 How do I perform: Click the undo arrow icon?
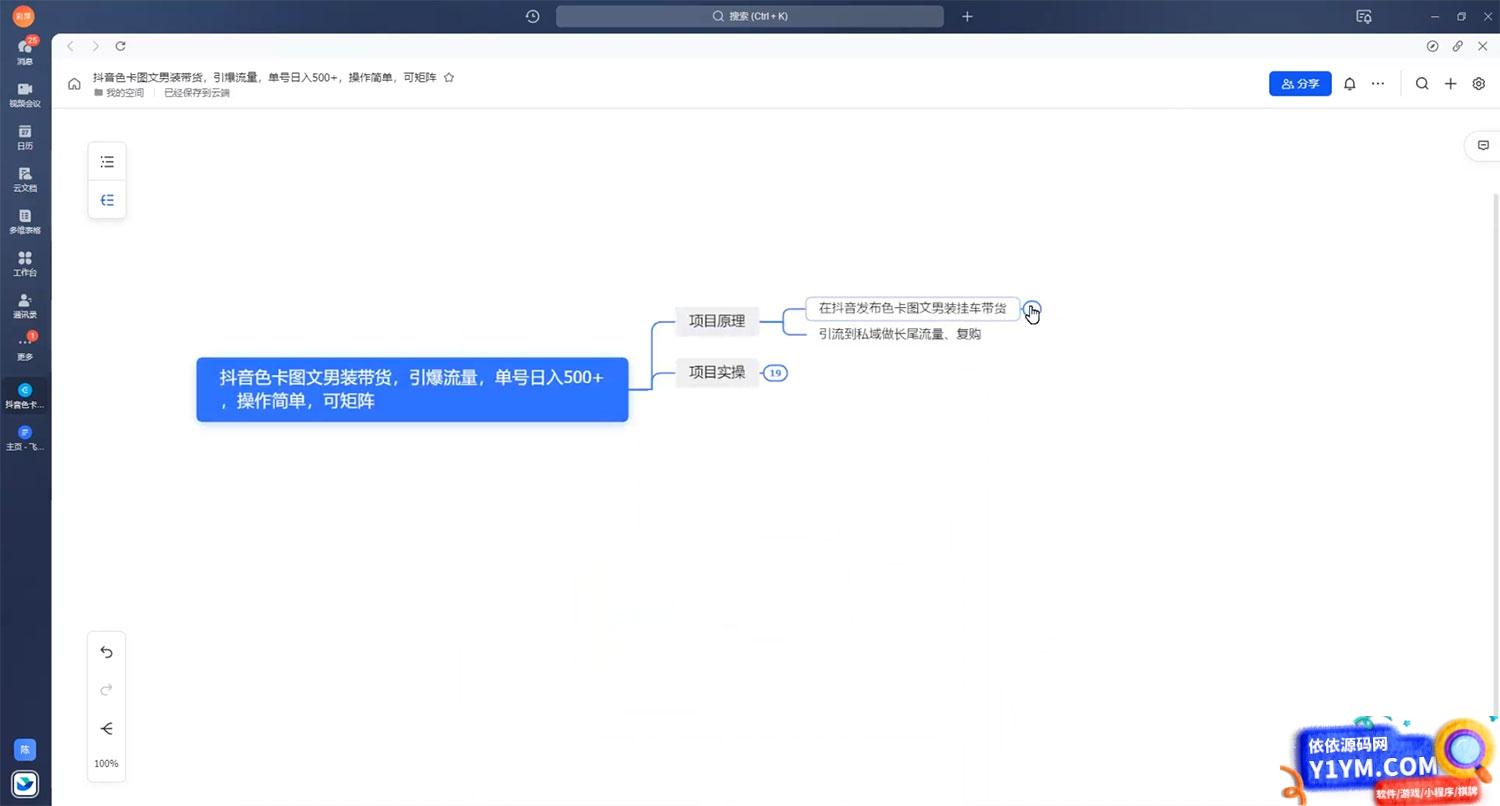pos(107,652)
